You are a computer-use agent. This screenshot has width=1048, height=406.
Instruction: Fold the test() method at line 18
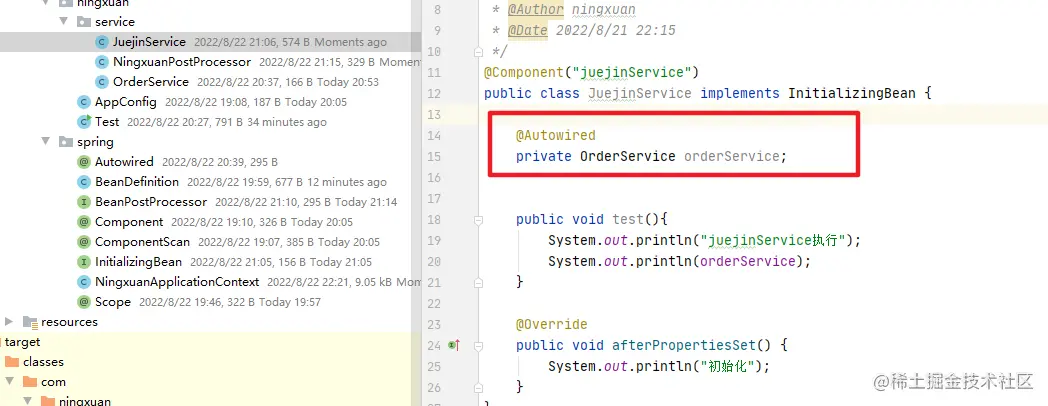pyautogui.click(x=478, y=219)
